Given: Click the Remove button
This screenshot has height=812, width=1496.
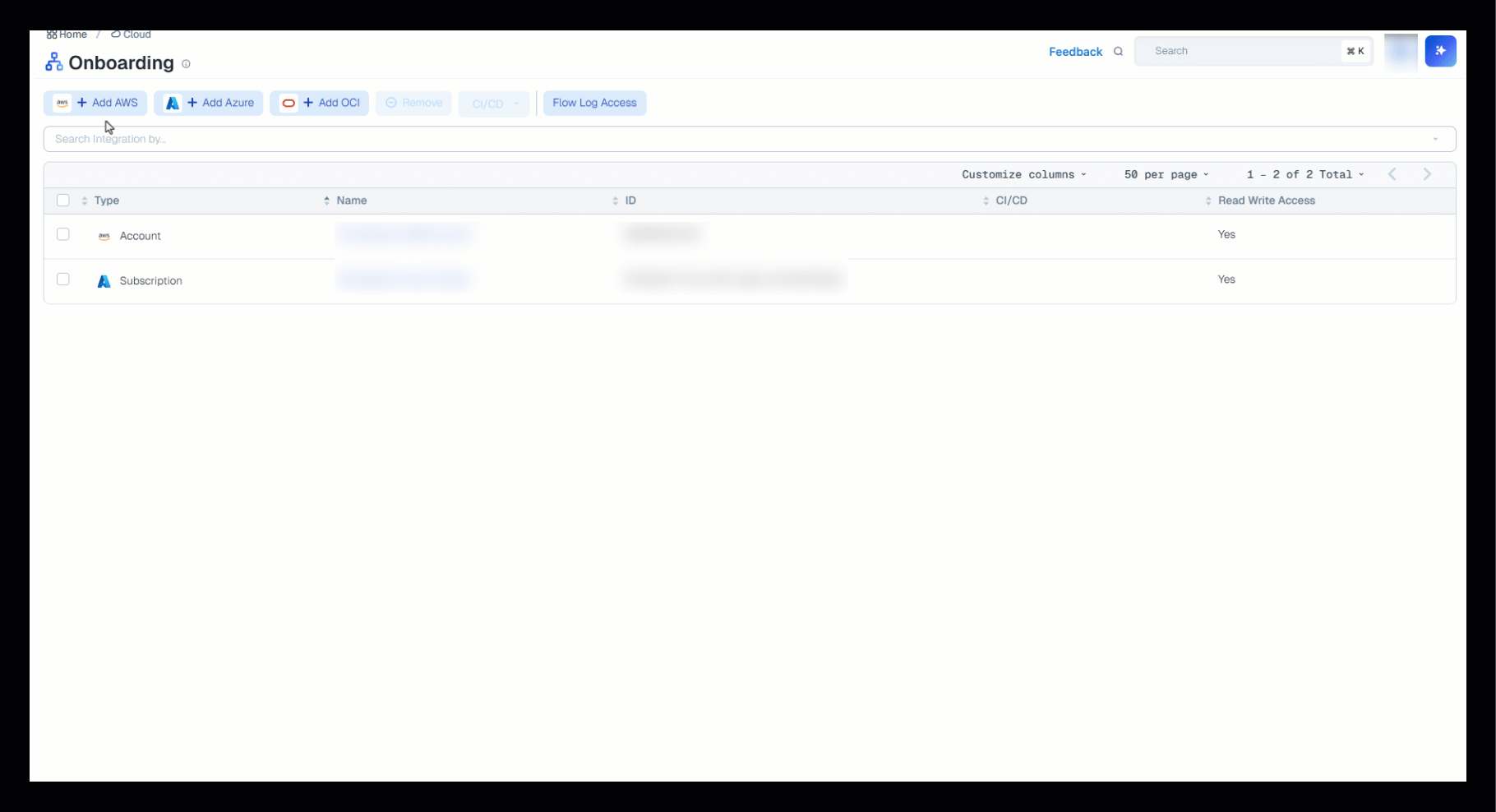Looking at the screenshot, I should pos(414,103).
